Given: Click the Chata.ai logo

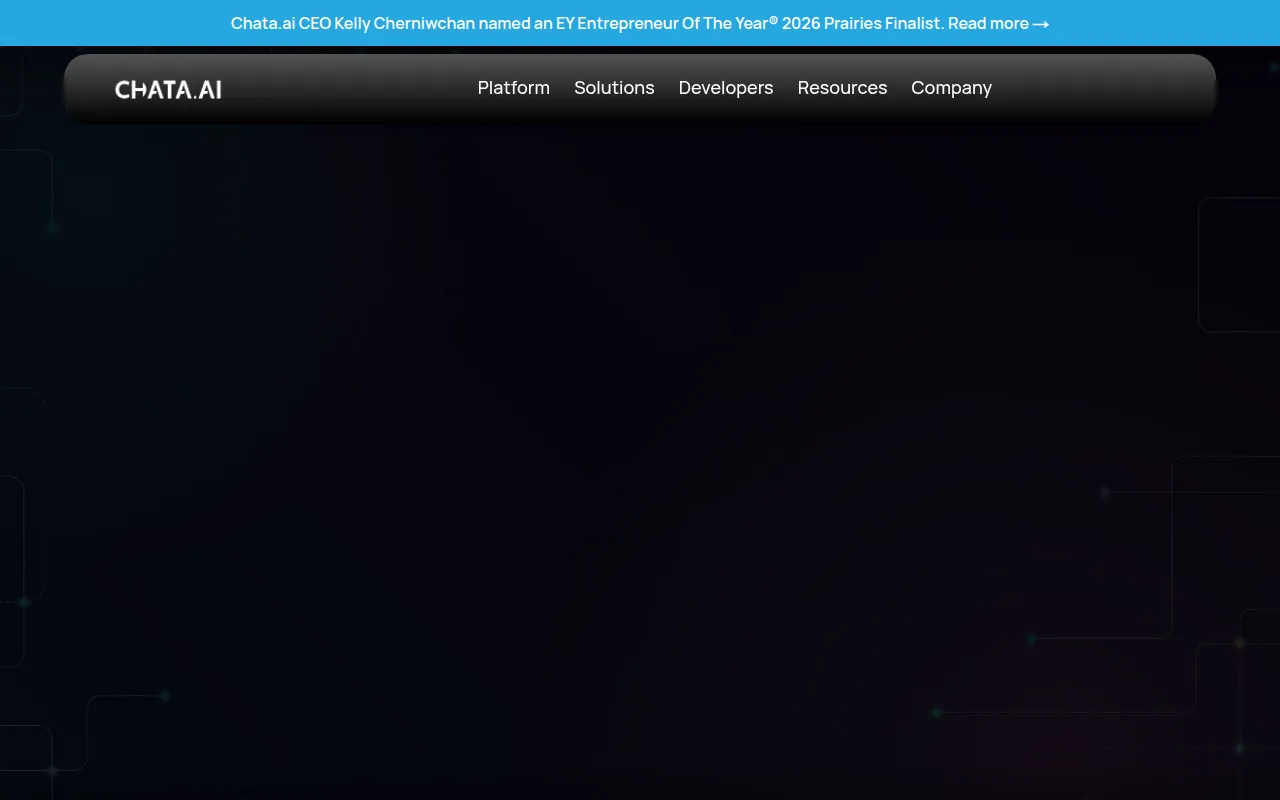Looking at the screenshot, I should pyautogui.click(x=168, y=89).
